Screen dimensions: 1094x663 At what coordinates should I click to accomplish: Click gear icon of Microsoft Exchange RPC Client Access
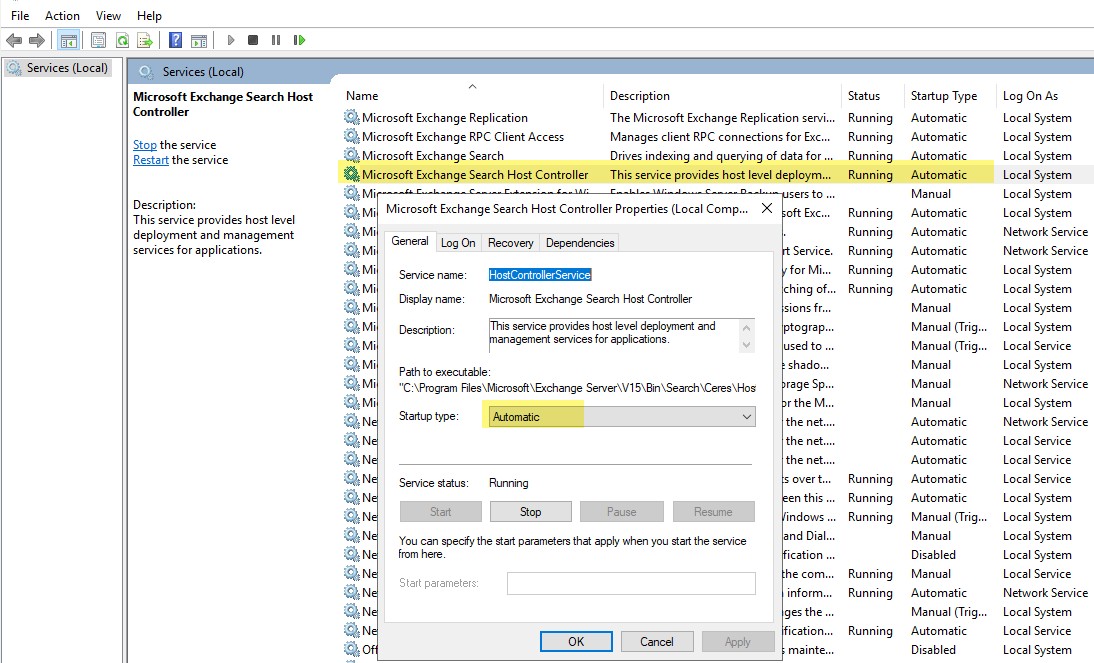tap(352, 136)
